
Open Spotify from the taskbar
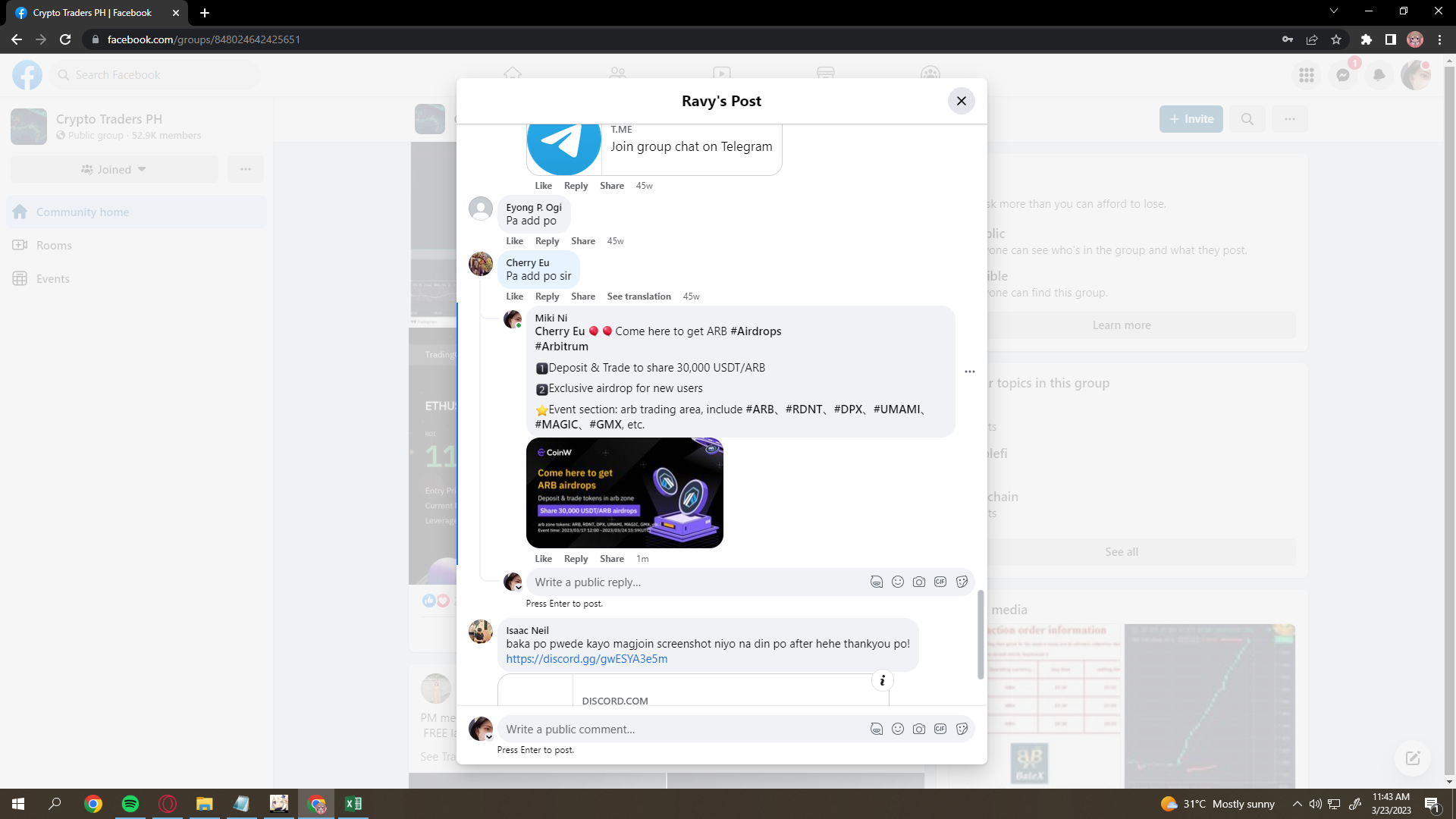click(130, 804)
